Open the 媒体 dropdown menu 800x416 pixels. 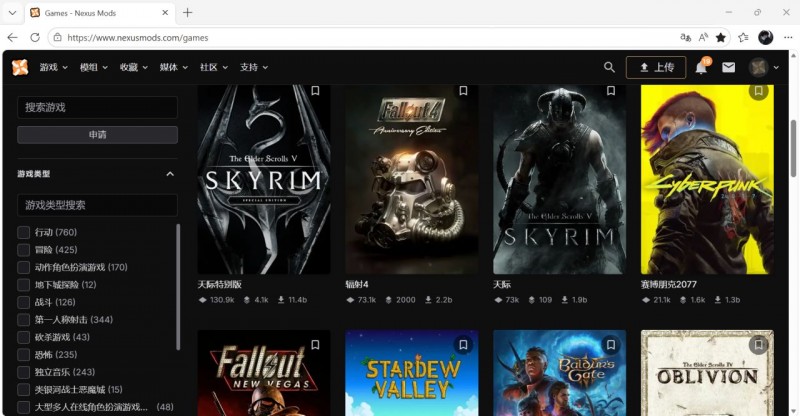click(173, 67)
